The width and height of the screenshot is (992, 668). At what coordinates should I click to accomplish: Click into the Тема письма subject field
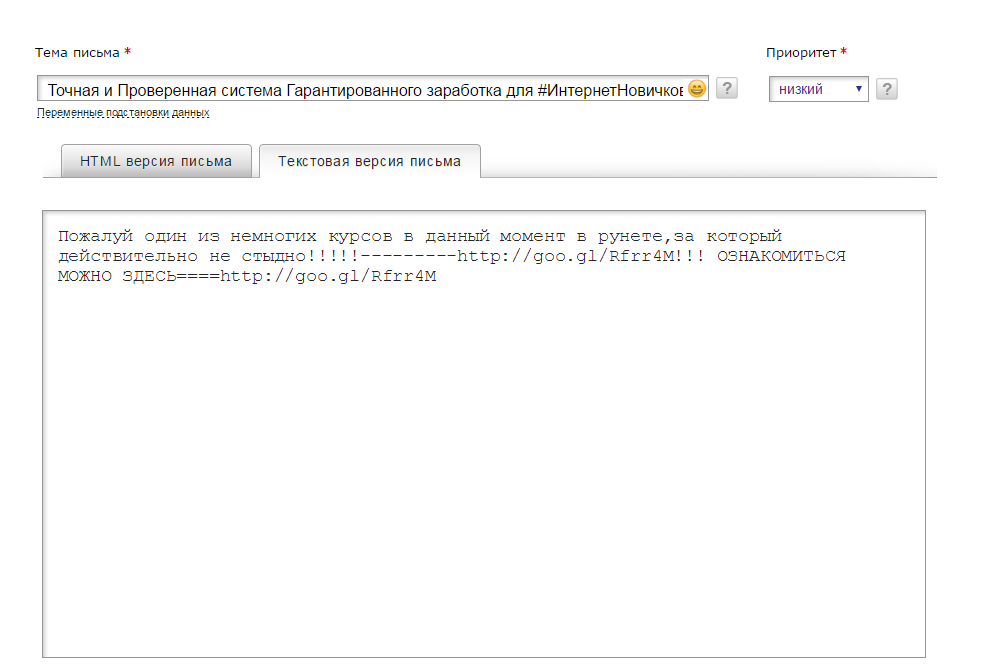pyautogui.click(x=372, y=89)
